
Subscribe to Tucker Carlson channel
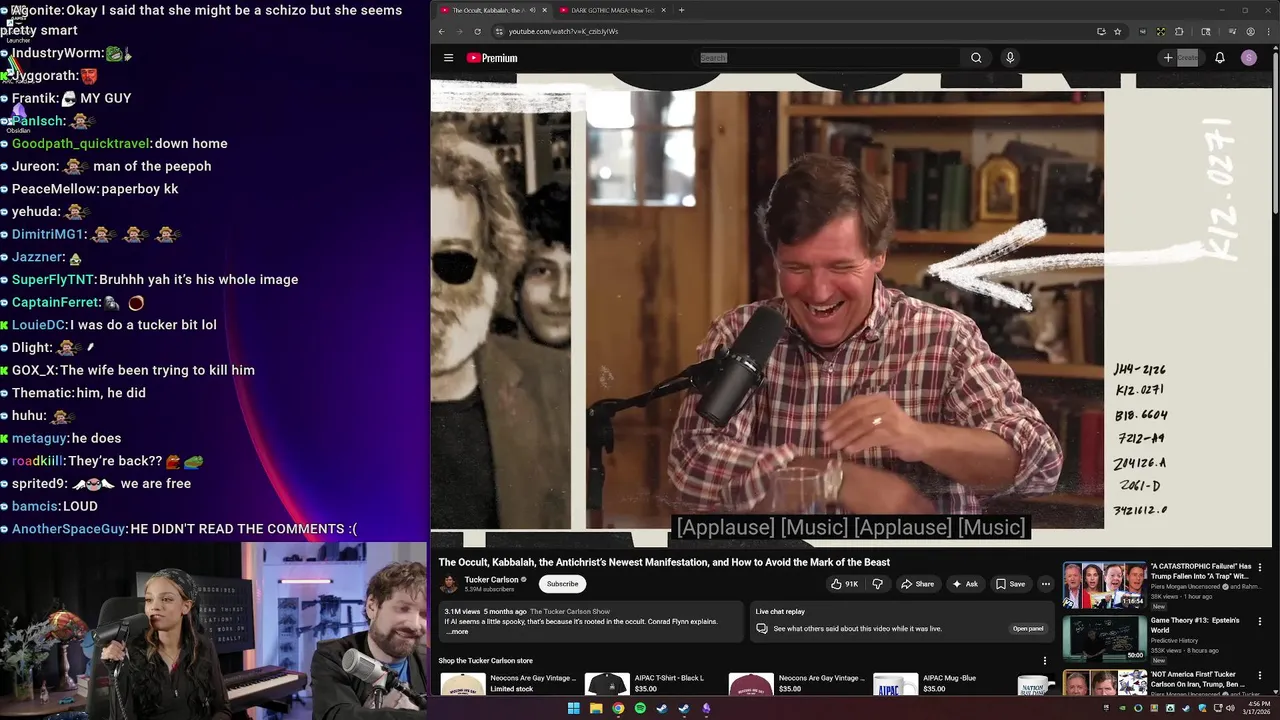[562, 584]
